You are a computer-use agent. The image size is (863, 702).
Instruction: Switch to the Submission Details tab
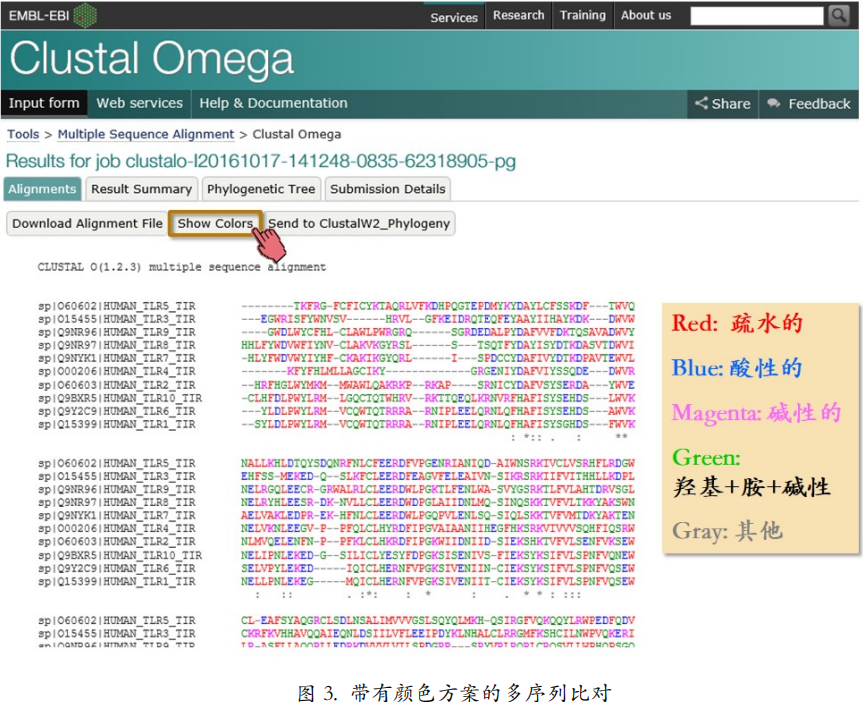pyautogui.click(x=387, y=189)
